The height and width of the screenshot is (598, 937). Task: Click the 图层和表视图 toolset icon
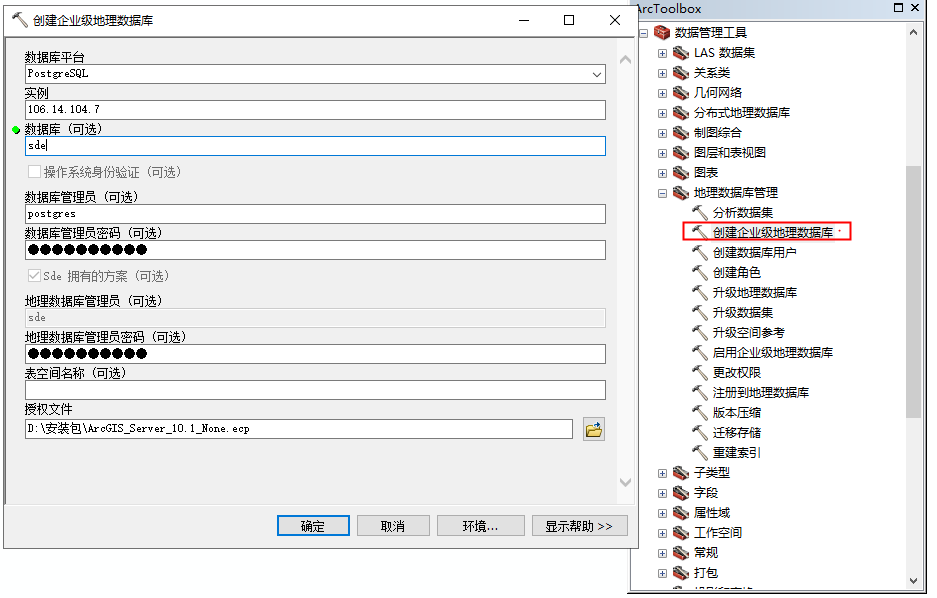(681, 153)
